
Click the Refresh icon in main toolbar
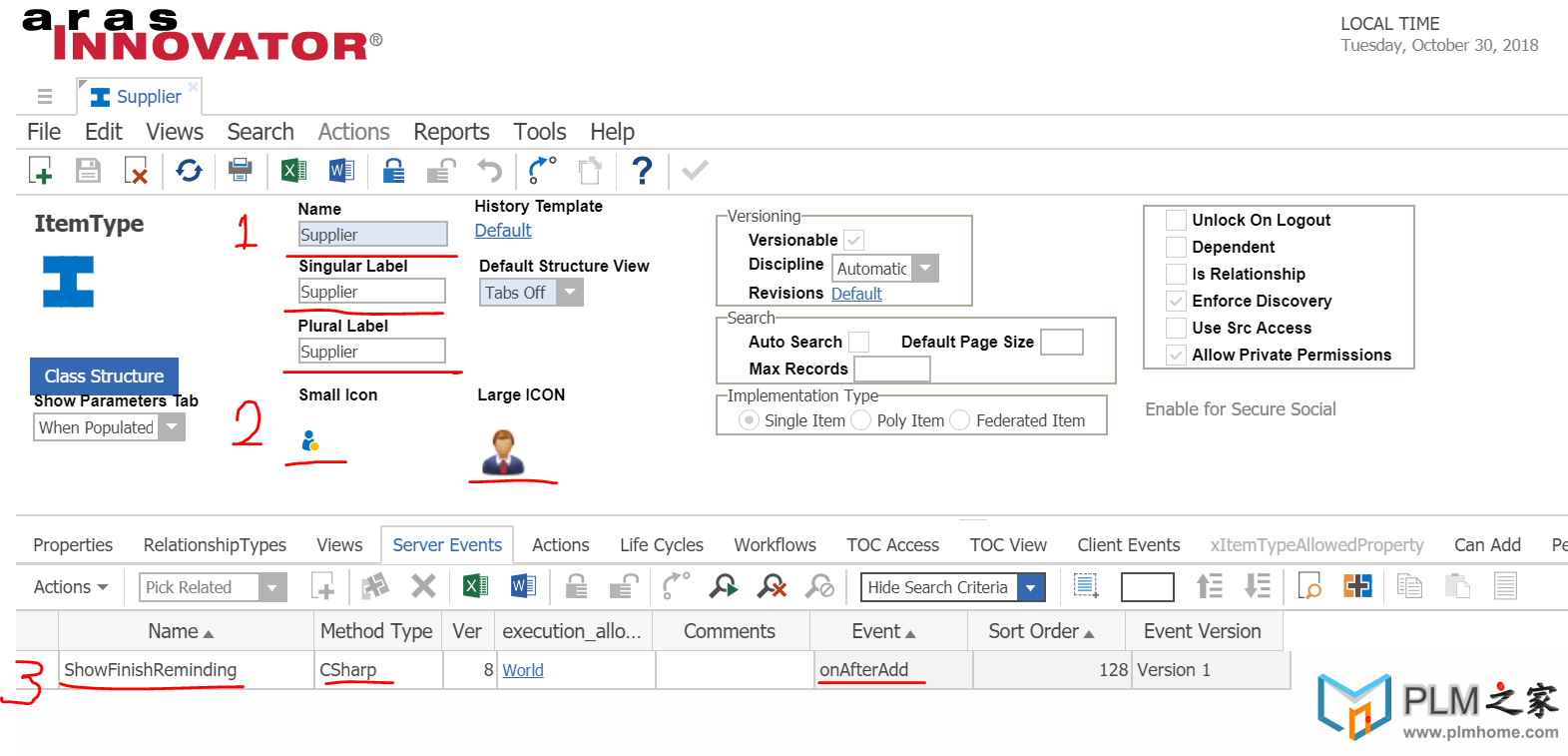pos(189,171)
